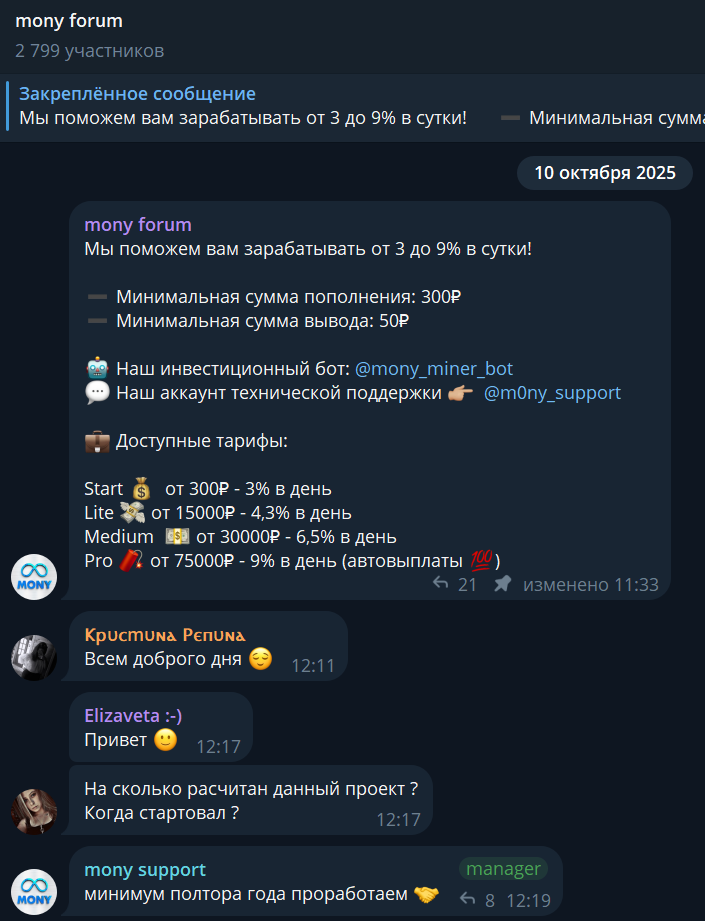Click the '10 октября 2025' date badge

[605, 173]
